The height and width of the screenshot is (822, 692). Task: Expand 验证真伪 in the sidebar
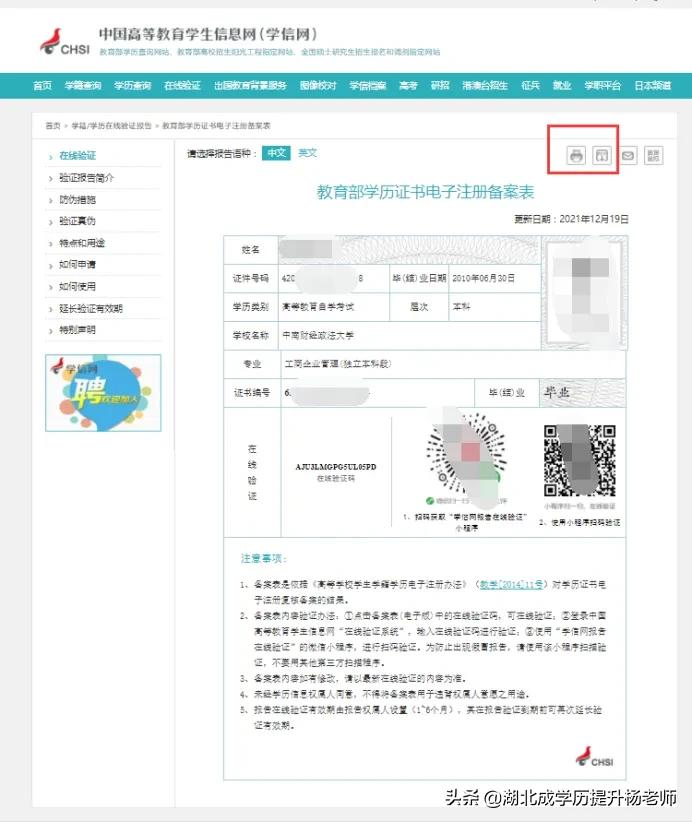pos(77,221)
